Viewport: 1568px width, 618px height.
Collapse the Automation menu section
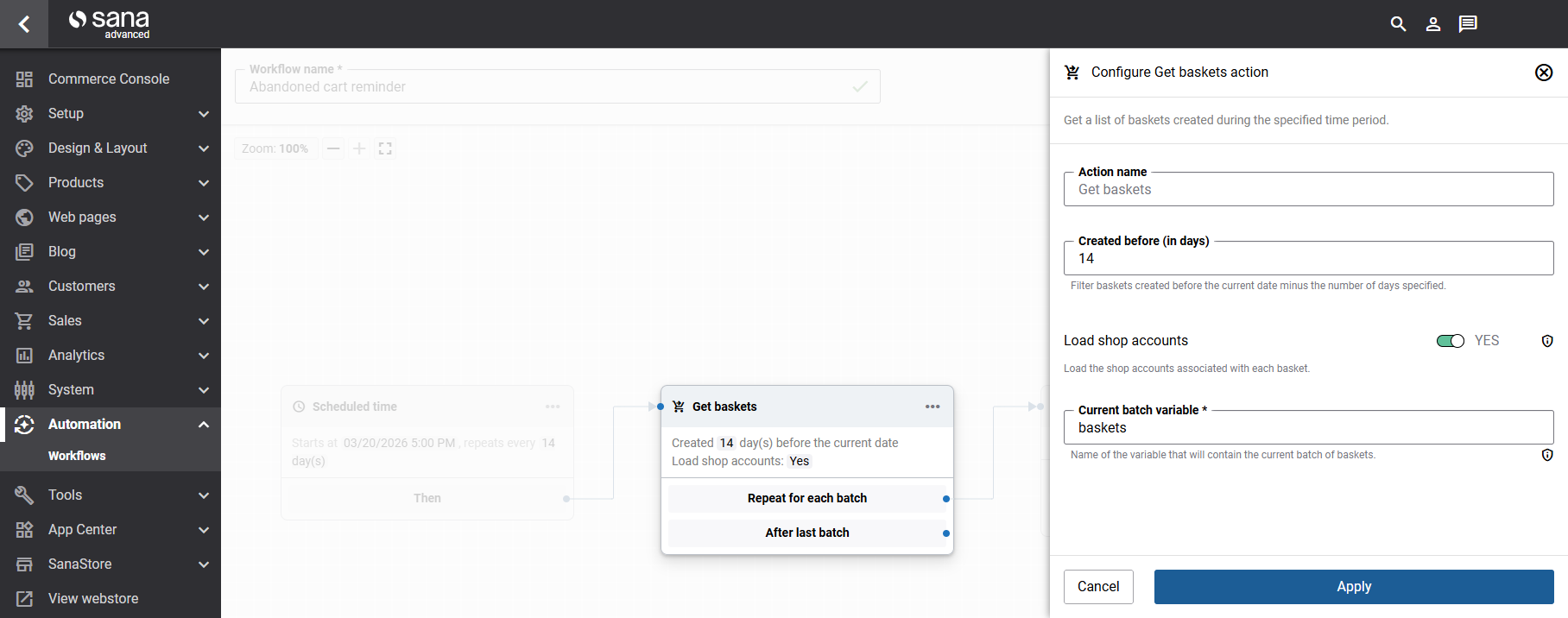pos(203,425)
